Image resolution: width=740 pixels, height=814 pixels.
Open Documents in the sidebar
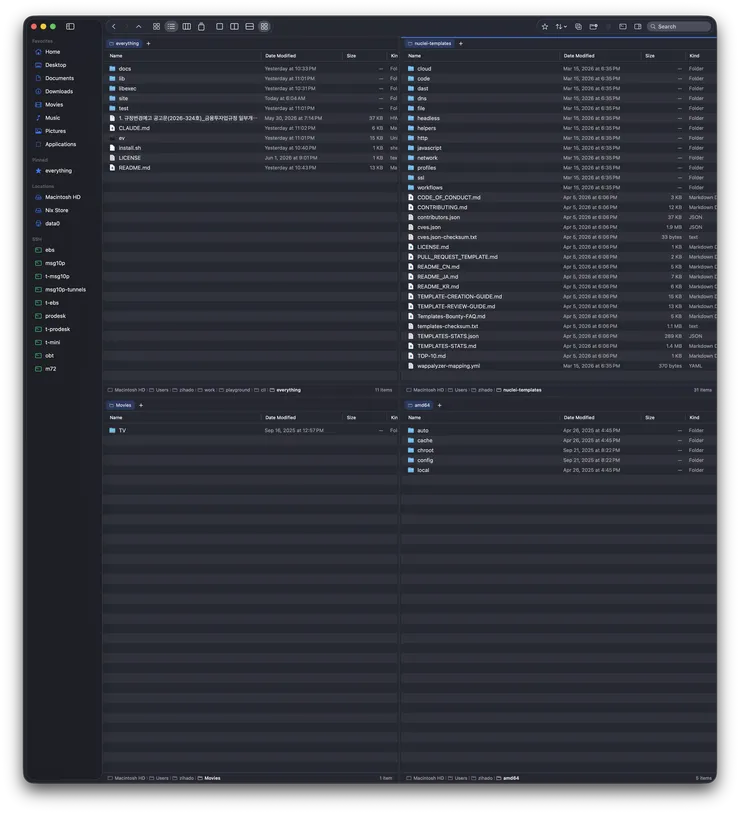click(59, 78)
